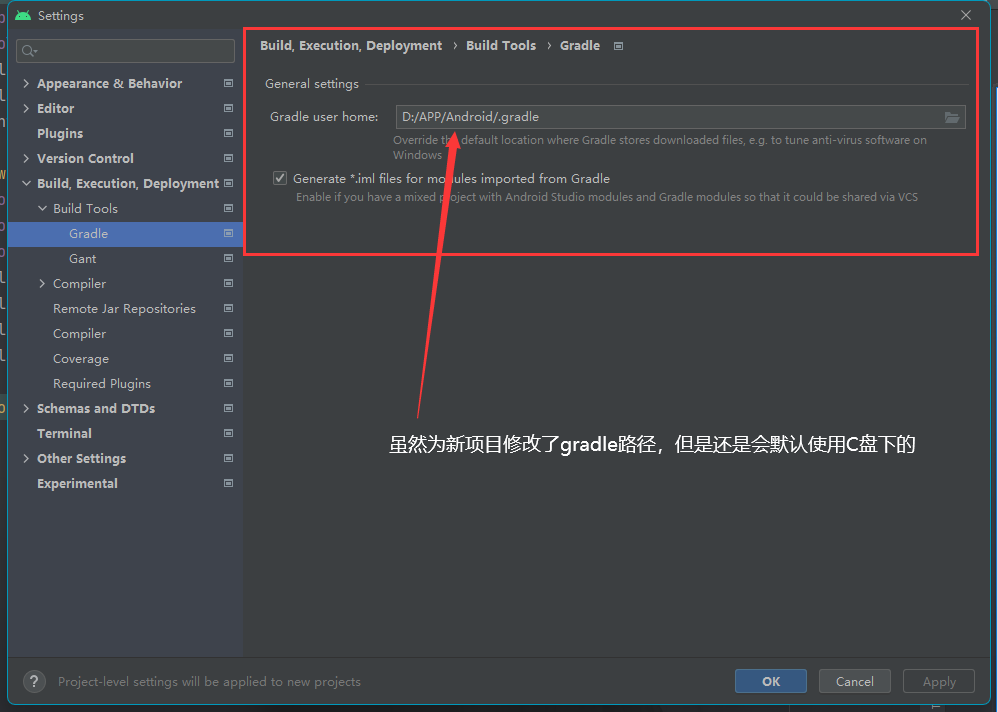Click the icon beside the Coverage entry
The image size is (998, 712).
[x=228, y=358]
